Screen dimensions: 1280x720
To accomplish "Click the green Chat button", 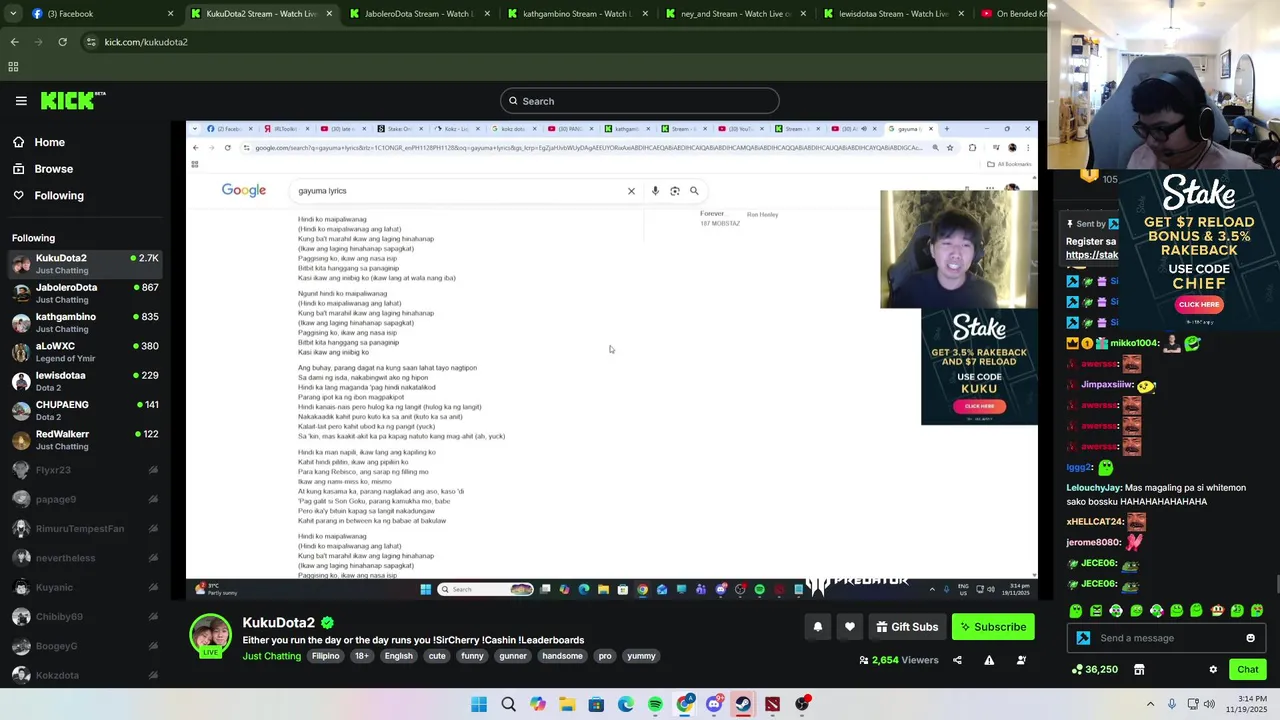I will click(x=1248, y=670).
